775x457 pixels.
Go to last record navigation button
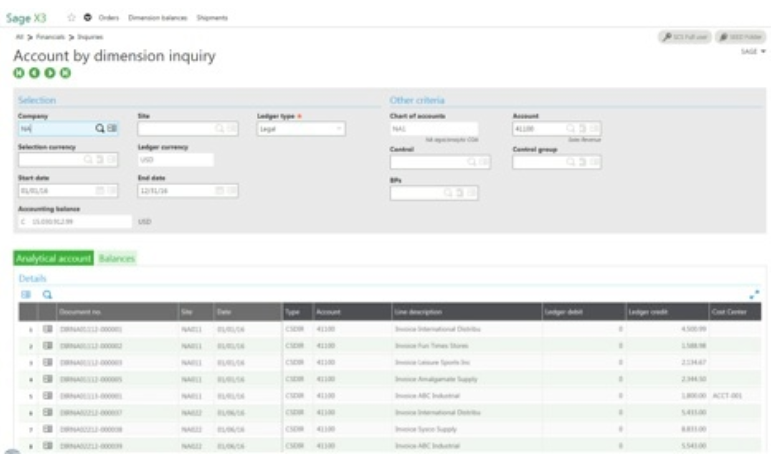click(65, 73)
